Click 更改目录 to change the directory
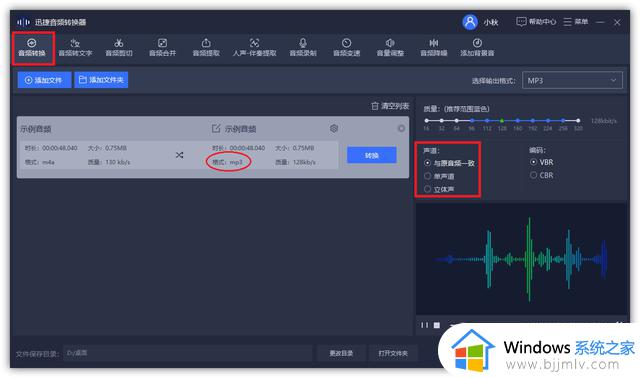640x378 pixels. pyautogui.click(x=341, y=353)
